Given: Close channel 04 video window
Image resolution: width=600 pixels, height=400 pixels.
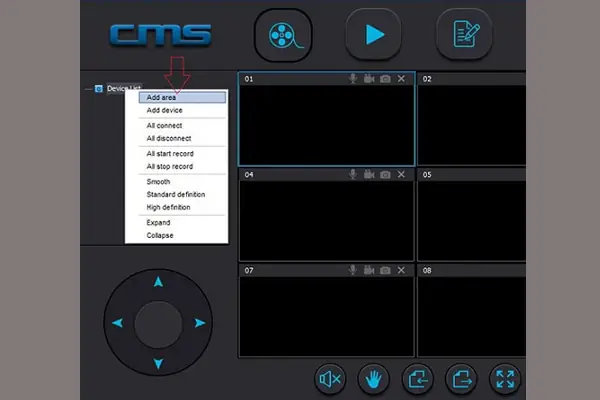Looking at the screenshot, I should coord(401,175).
